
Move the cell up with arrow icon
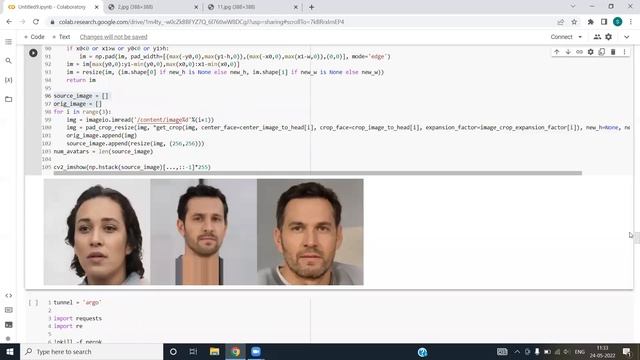pyautogui.click(x=557, y=52)
